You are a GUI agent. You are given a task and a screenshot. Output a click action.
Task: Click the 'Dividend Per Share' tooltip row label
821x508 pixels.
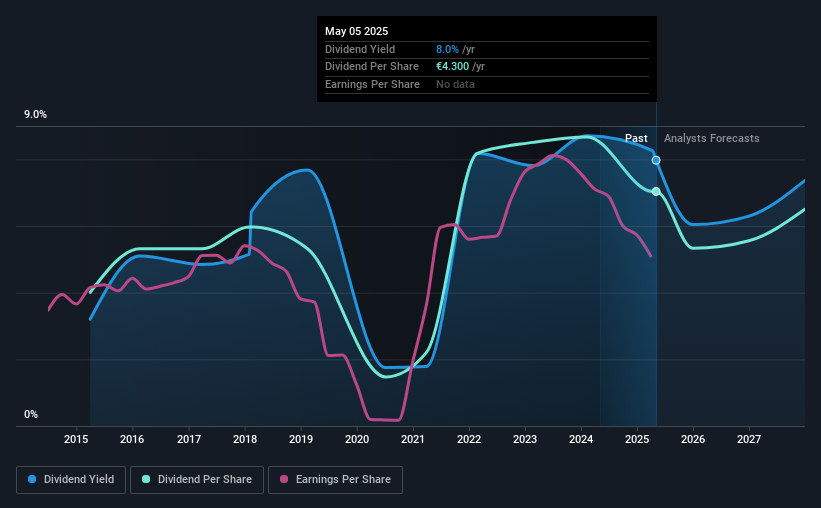tap(372, 67)
